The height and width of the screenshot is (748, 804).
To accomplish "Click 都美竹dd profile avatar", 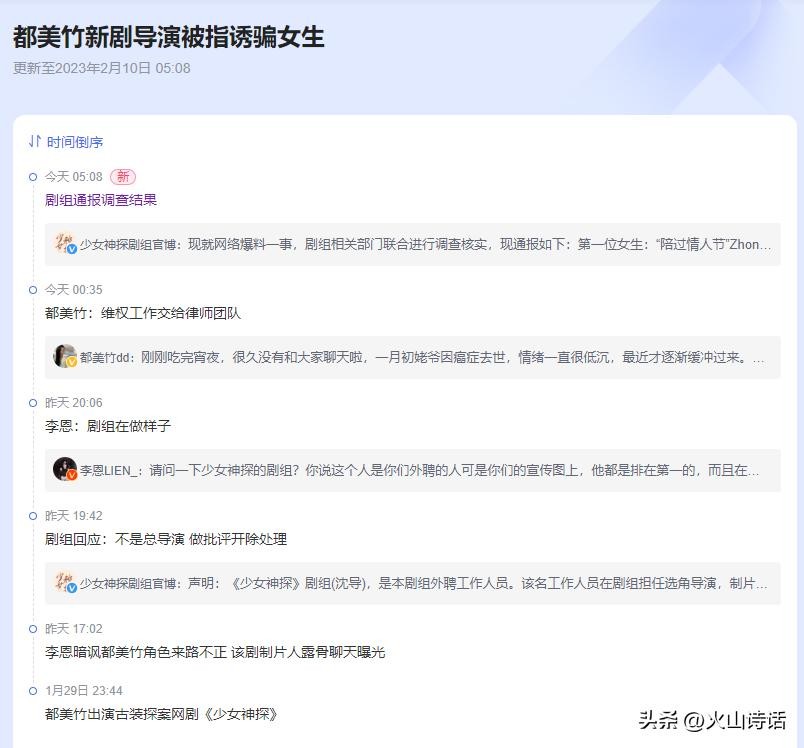I will [65, 357].
